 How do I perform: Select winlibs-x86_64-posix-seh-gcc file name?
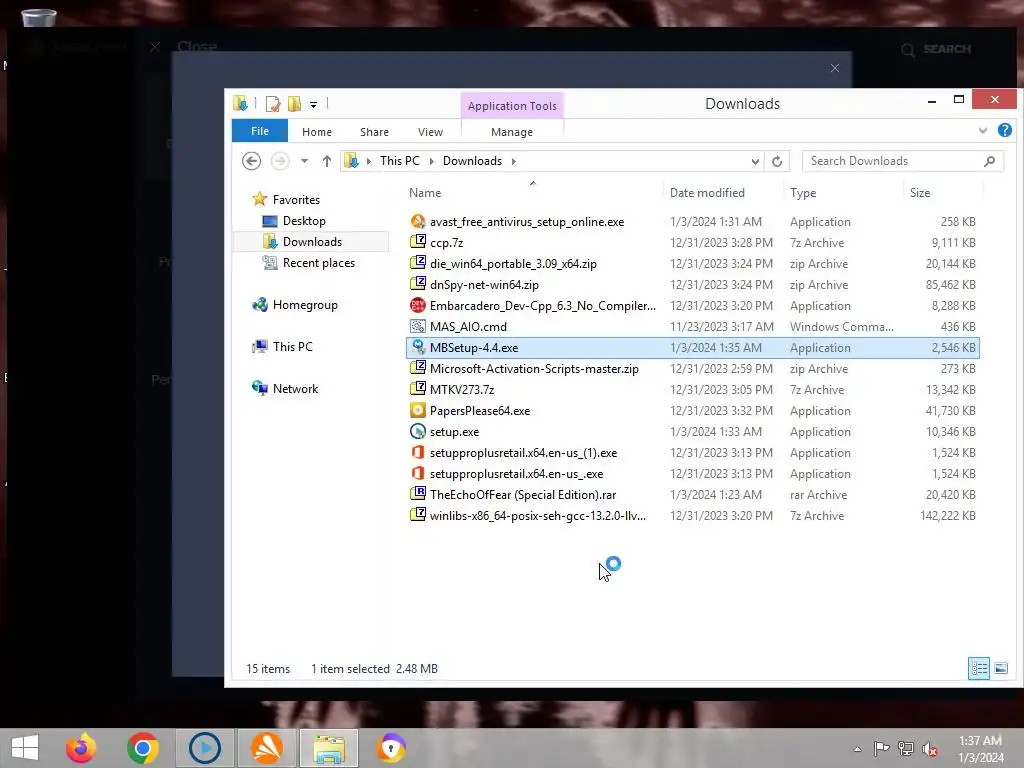point(538,516)
